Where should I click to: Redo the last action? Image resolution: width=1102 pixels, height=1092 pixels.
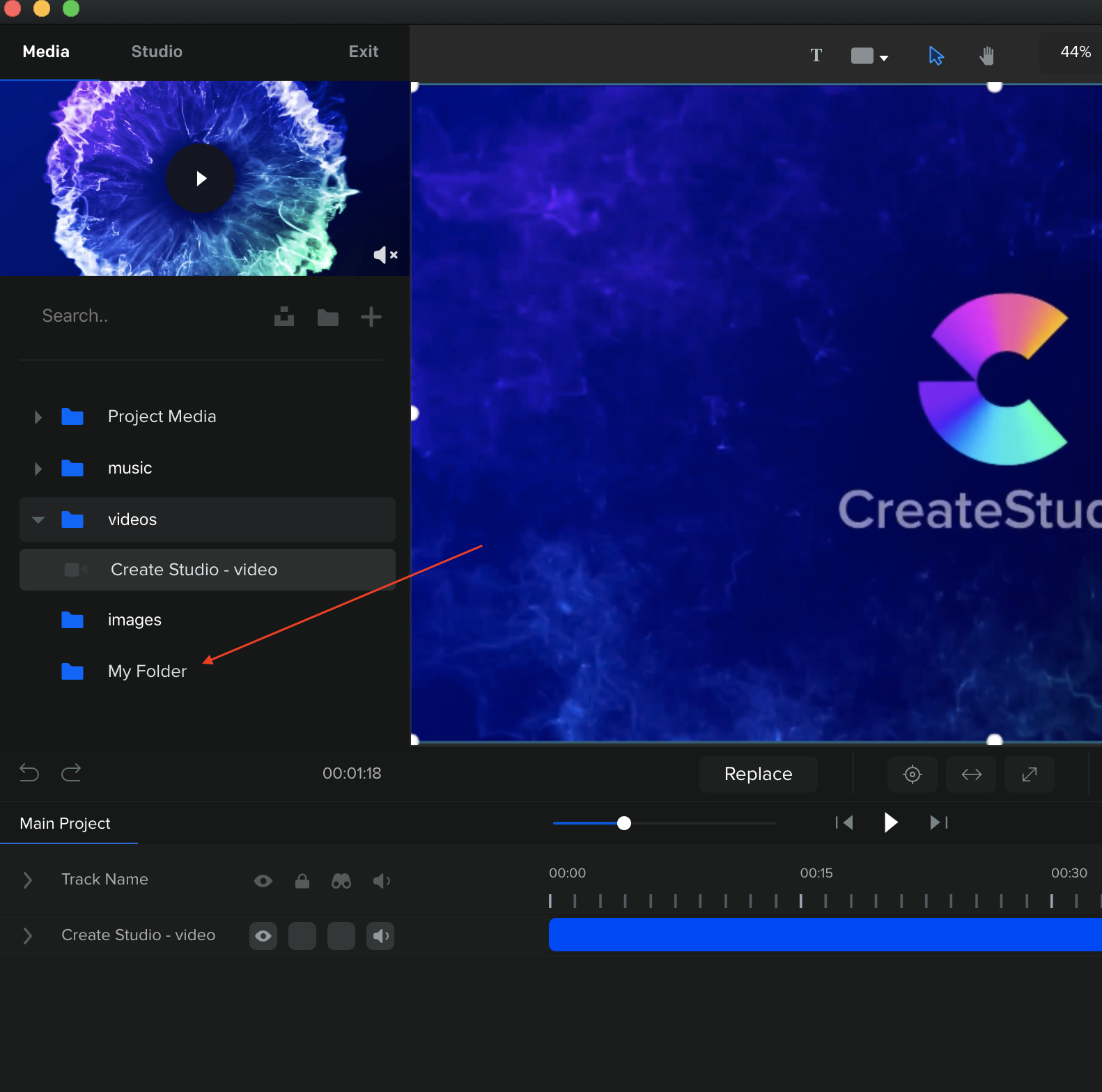click(71, 773)
